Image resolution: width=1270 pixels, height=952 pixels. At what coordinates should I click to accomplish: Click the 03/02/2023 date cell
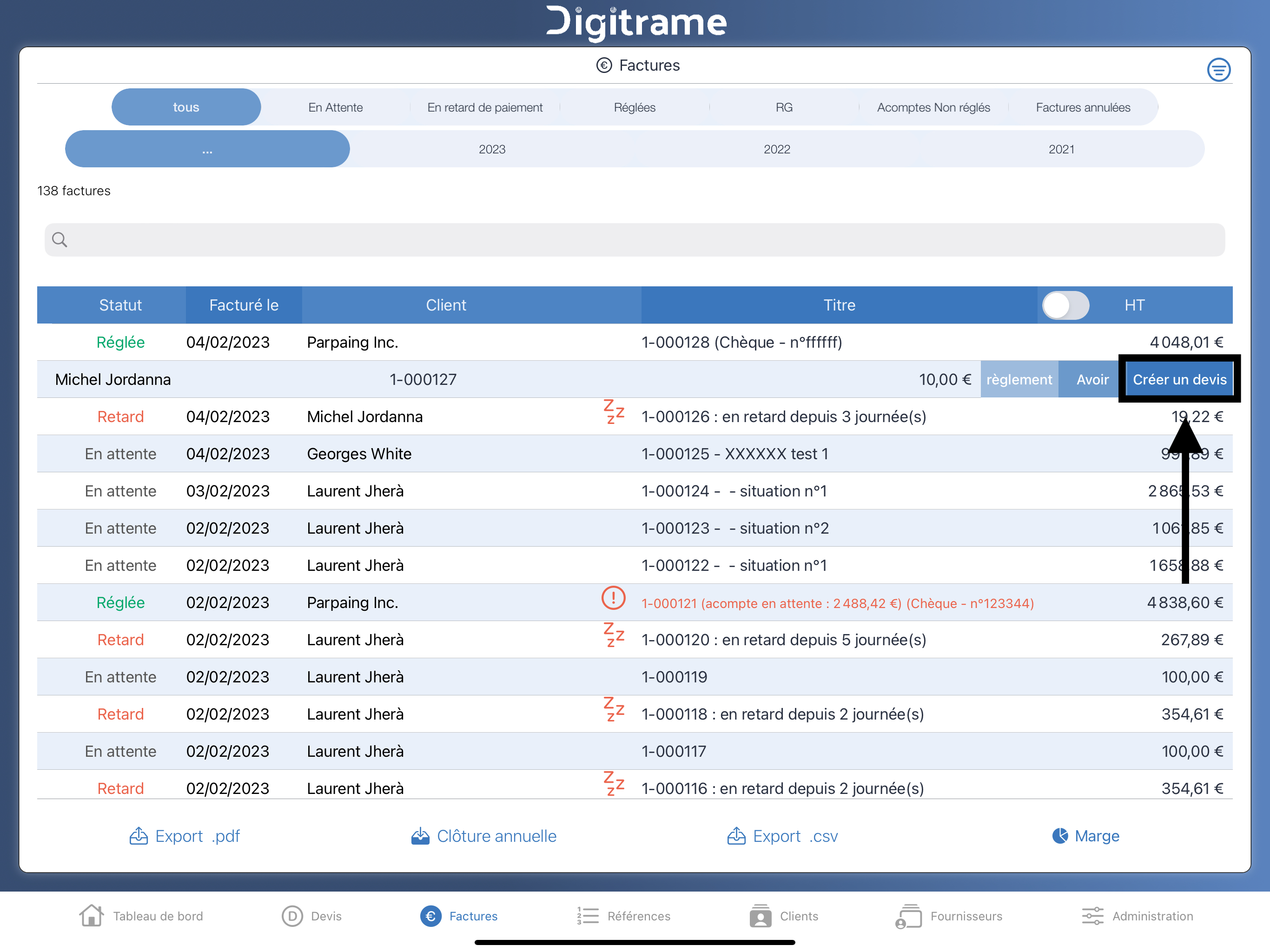coord(227,491)
